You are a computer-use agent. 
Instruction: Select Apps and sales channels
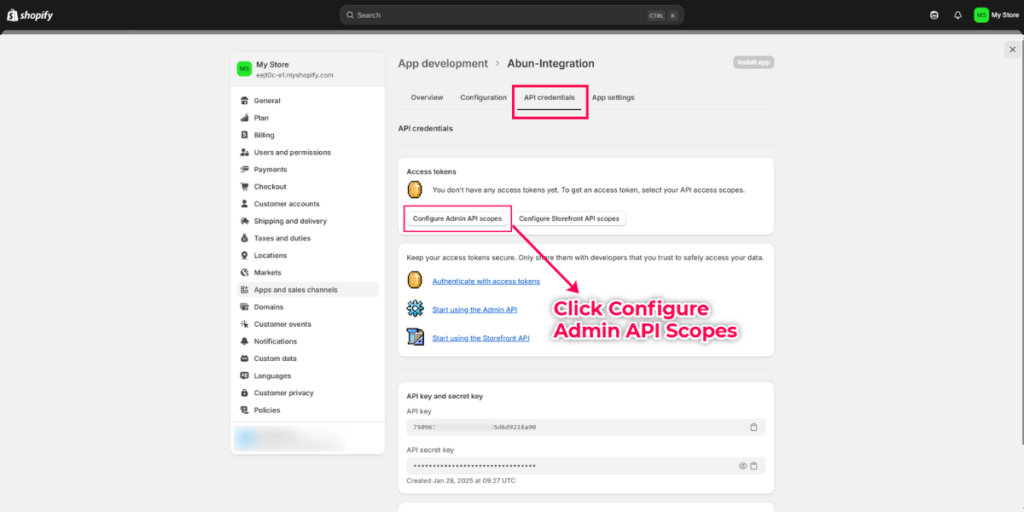[308, 290]
